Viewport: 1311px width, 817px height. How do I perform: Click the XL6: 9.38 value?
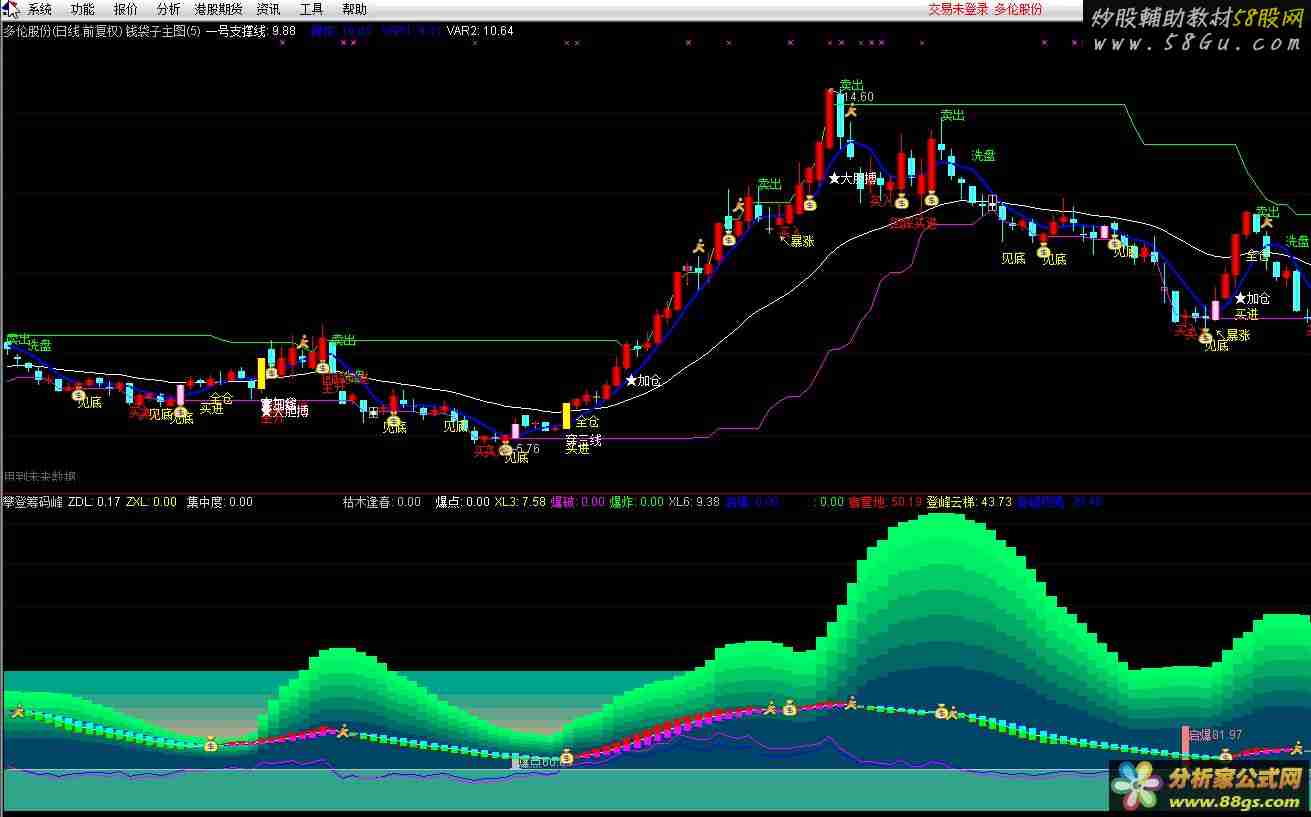click(694, 502)
